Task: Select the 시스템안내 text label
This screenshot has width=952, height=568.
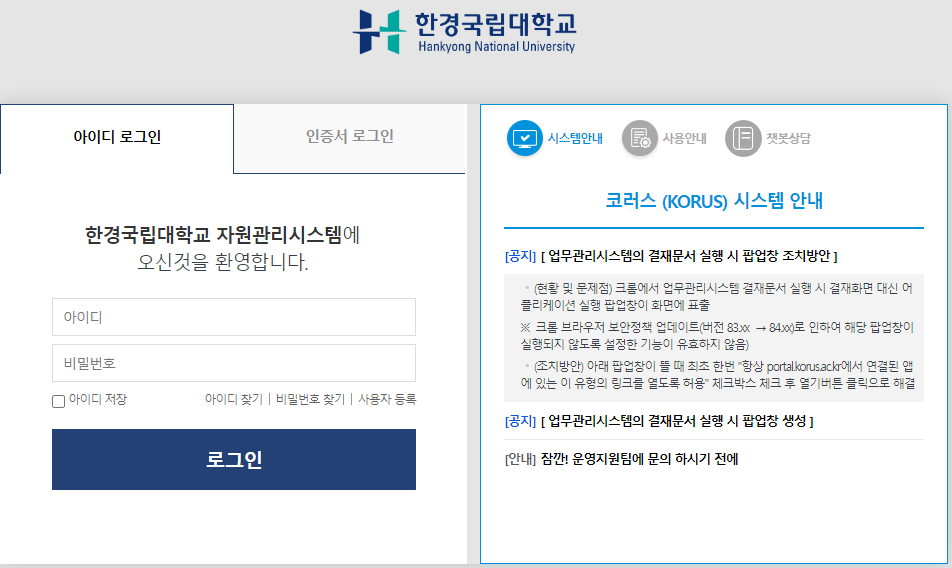Action: tap(575, 139)
